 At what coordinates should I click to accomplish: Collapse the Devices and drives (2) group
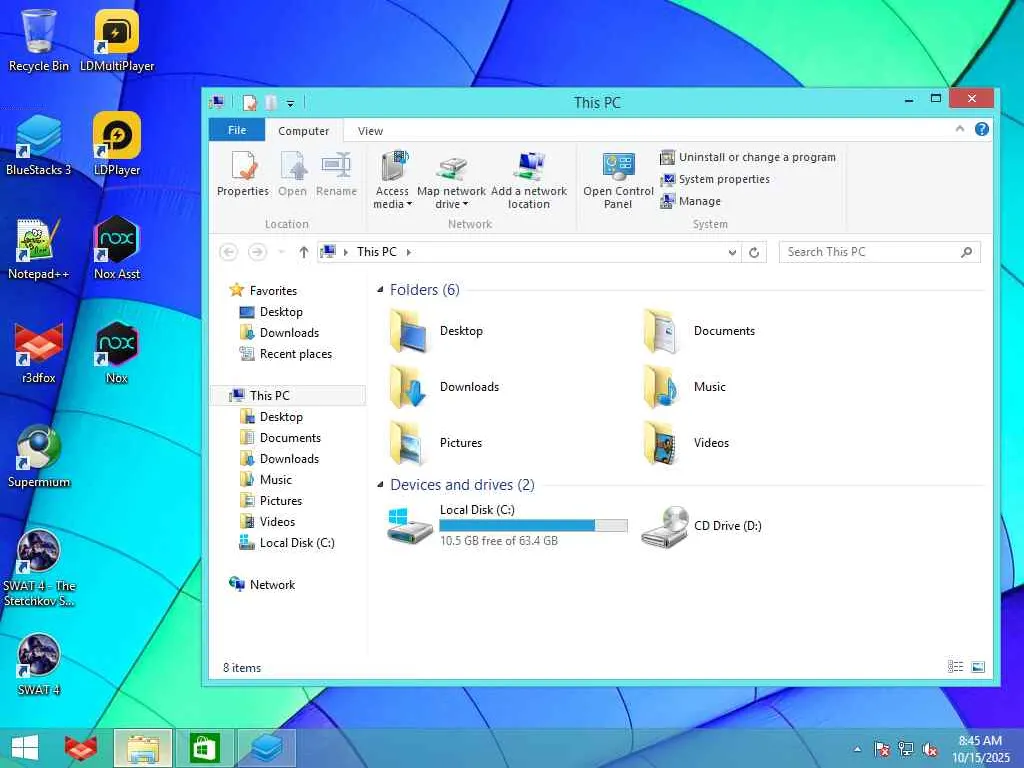pyautogui.click(x=380, y=485)
